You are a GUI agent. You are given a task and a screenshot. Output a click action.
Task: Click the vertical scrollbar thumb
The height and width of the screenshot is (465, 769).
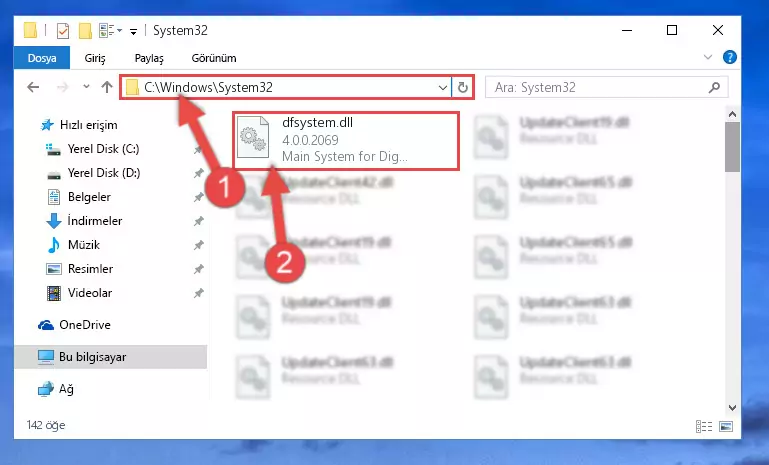(732, 147)
